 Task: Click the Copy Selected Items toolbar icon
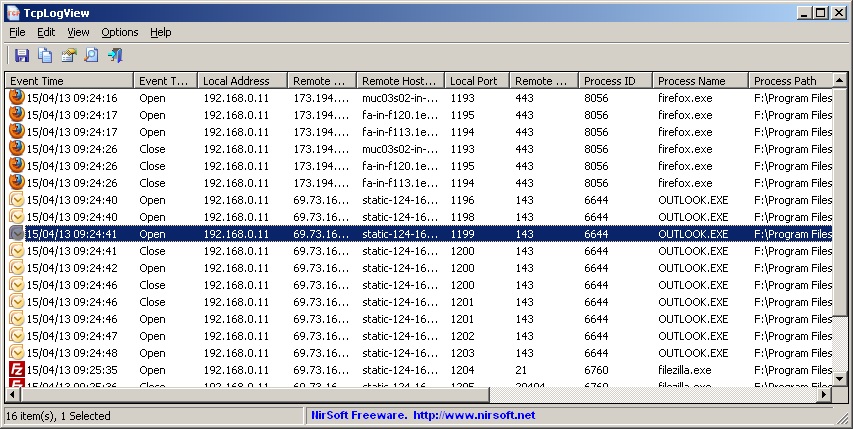pyautogui.click(x=45, y=56)
